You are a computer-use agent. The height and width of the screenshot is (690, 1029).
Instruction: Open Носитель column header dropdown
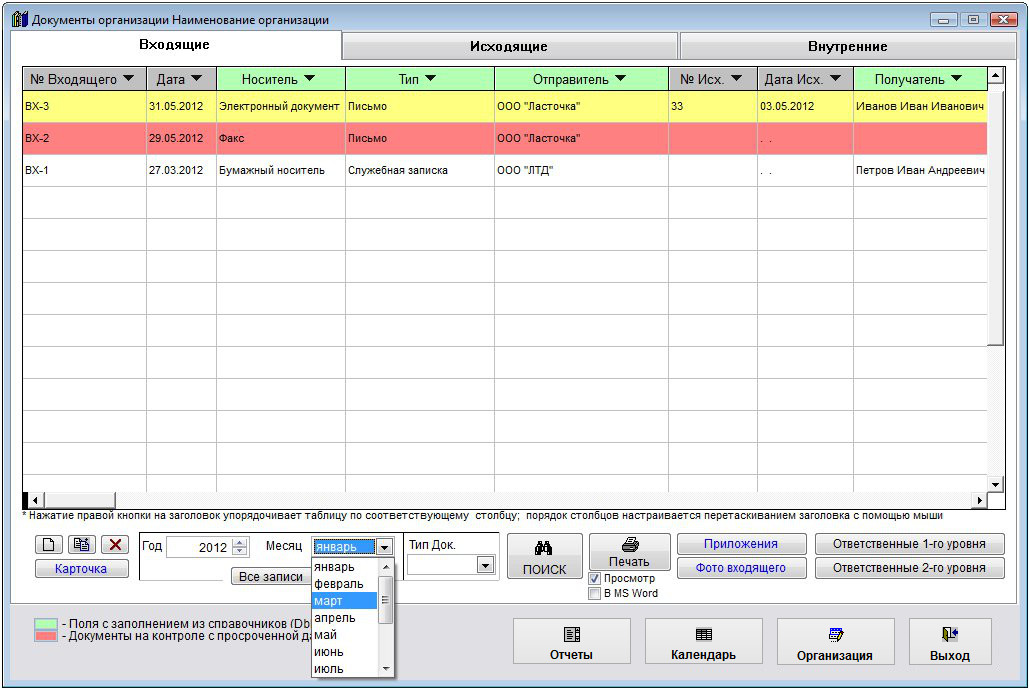point(309,79)
